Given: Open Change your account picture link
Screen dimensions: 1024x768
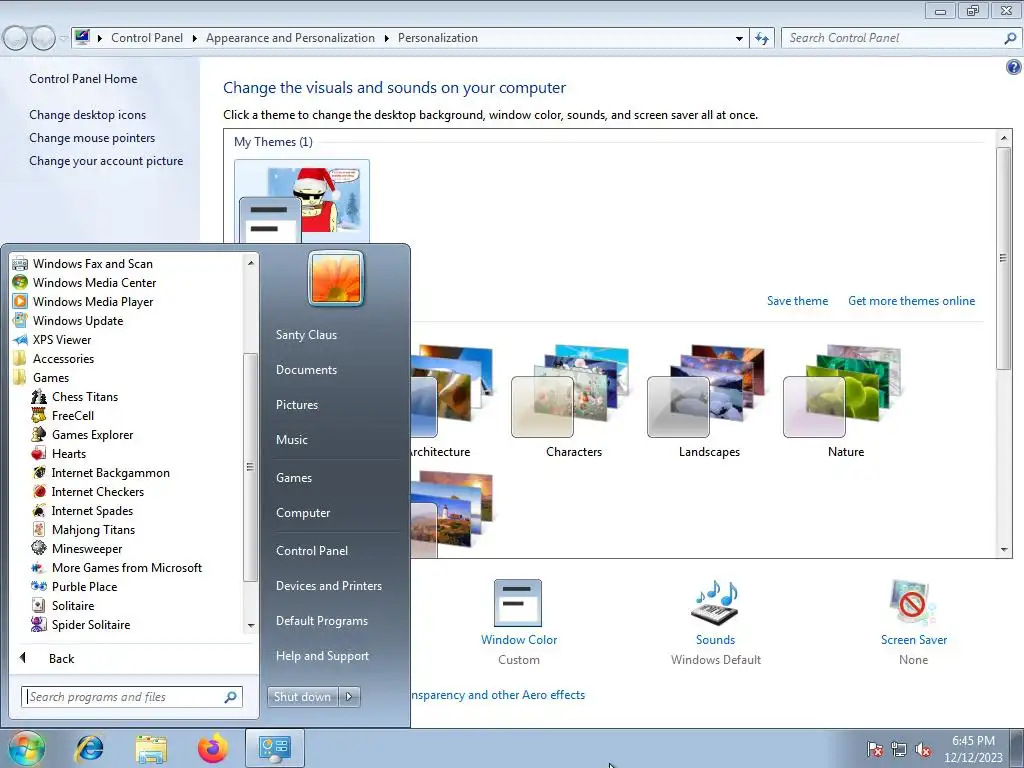Looking at the screenshot, I should (x=106, y=161).
